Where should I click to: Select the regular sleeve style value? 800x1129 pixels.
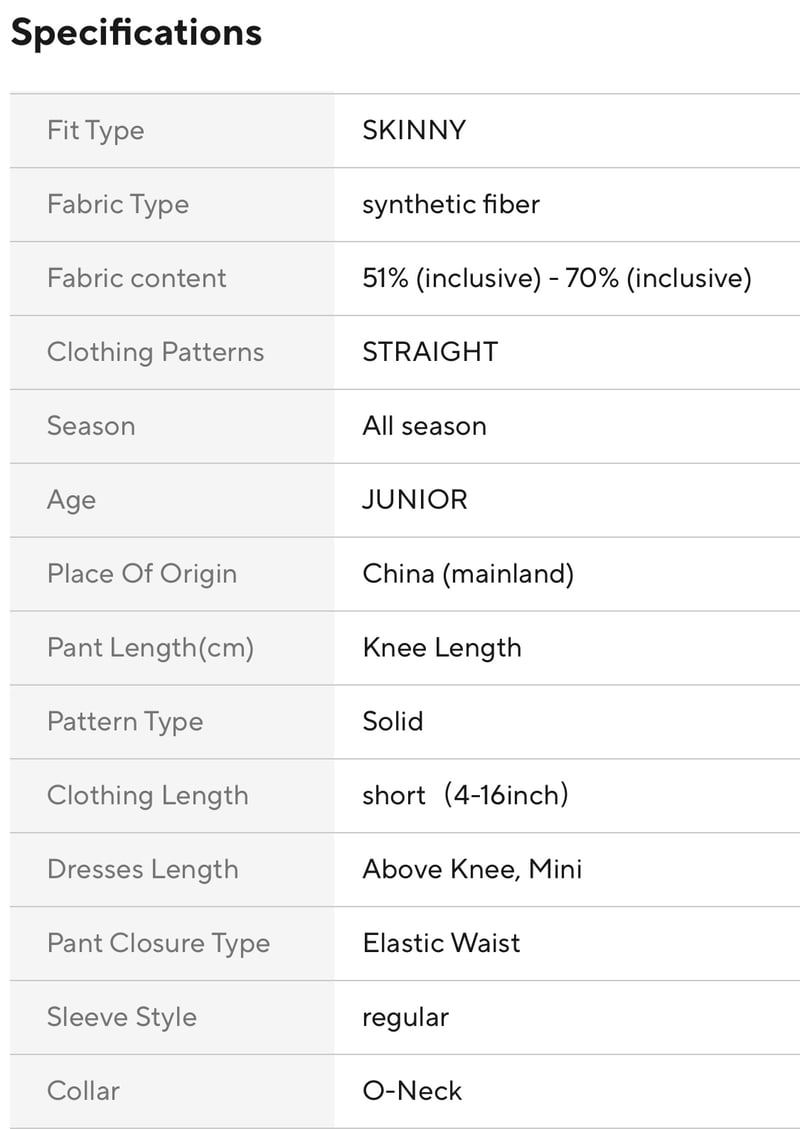[405, 1019]
